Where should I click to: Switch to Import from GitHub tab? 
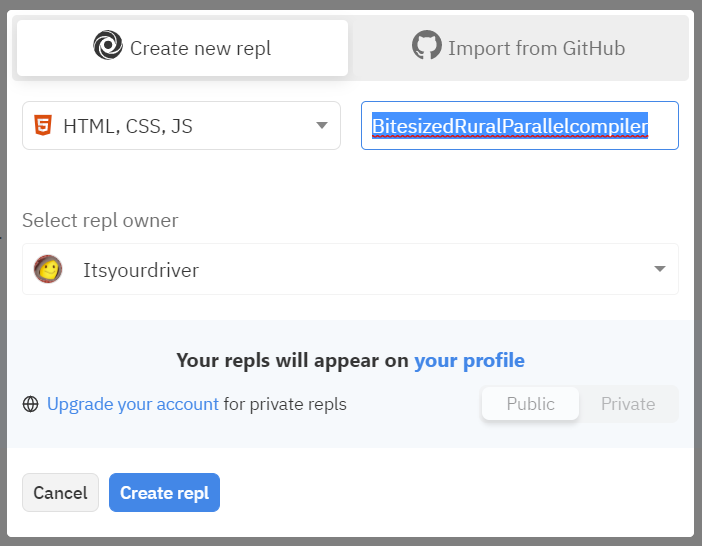coord(519,48)
